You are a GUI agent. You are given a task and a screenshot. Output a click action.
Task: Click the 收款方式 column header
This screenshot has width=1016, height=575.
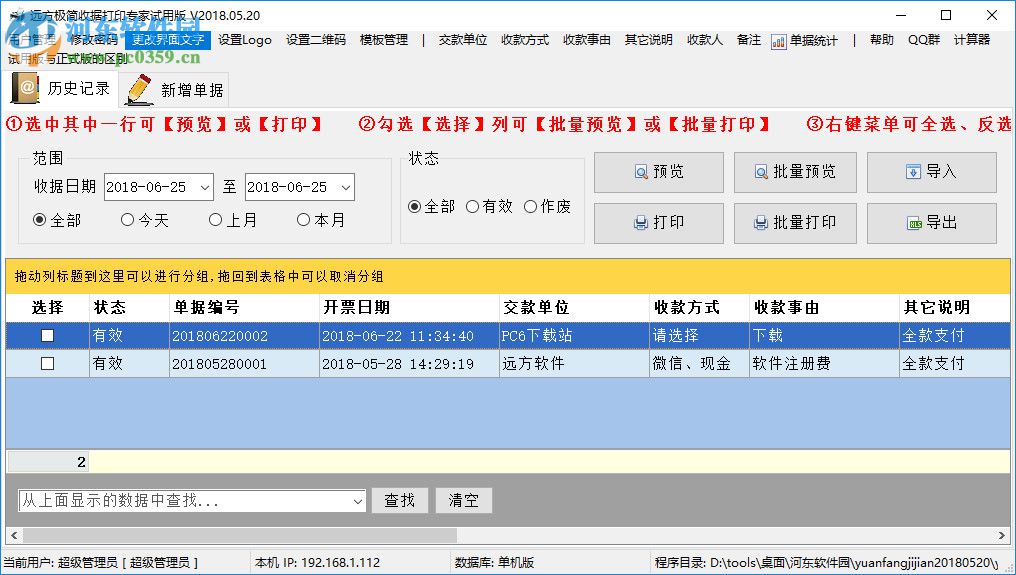(x=700, y=308)
